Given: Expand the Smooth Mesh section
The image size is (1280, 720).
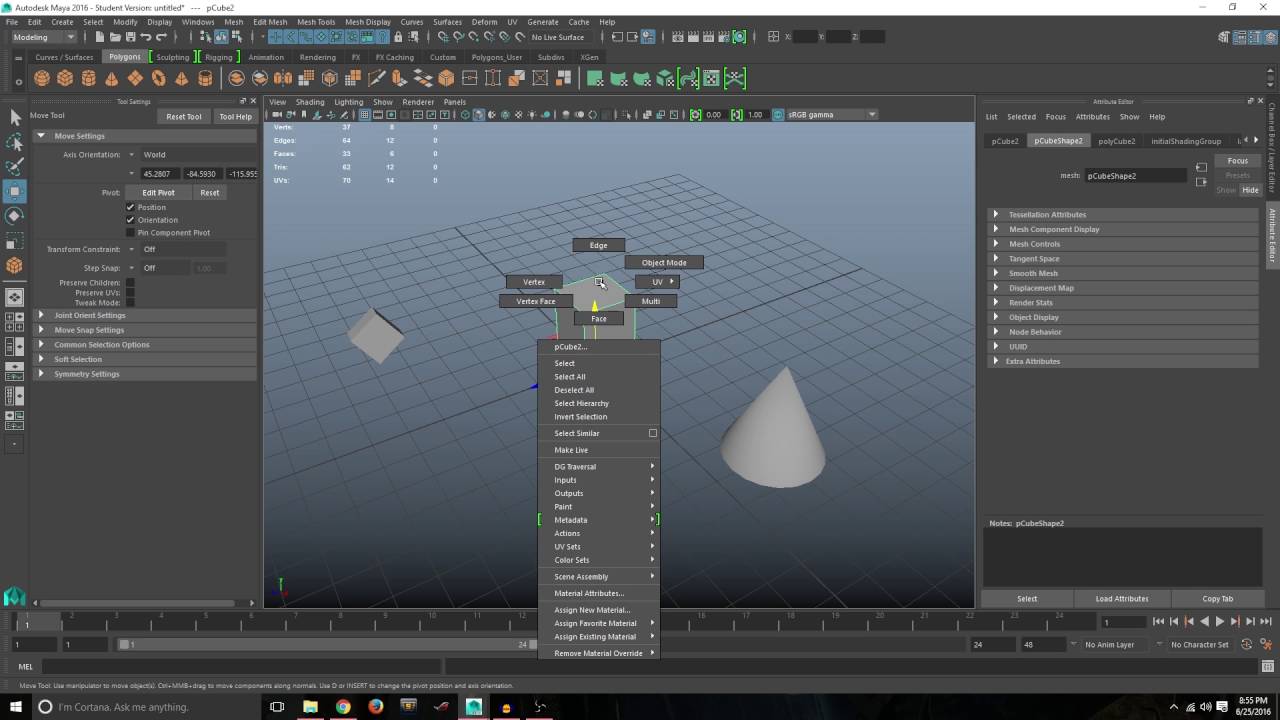Looking at the screenshot, I should pyautogui.click(x=1122, y=273).
